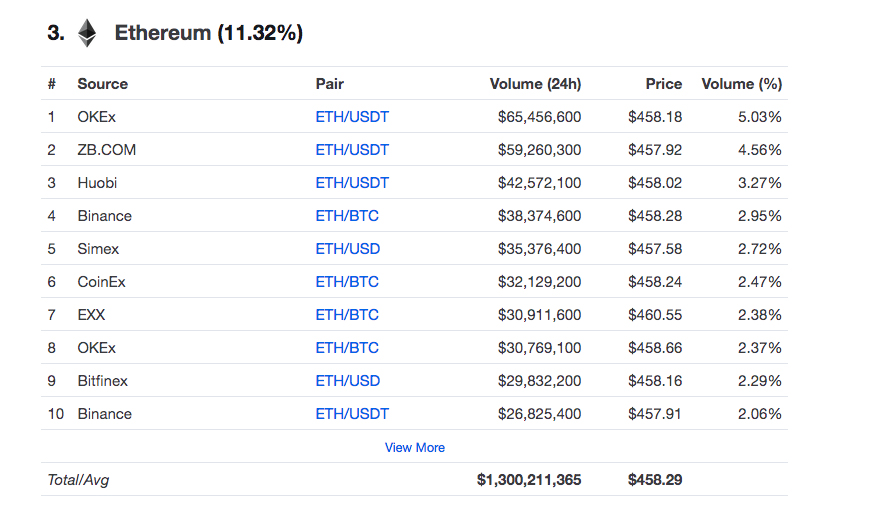
Task: Open the ETH/USDT pair link for OKEx
Action: click(x=352, y=117)
